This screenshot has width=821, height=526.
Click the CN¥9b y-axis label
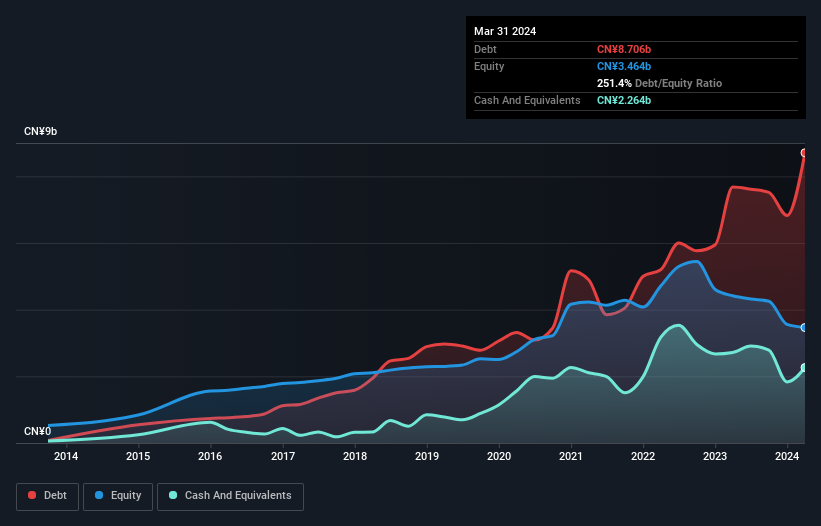click(40, 131)
